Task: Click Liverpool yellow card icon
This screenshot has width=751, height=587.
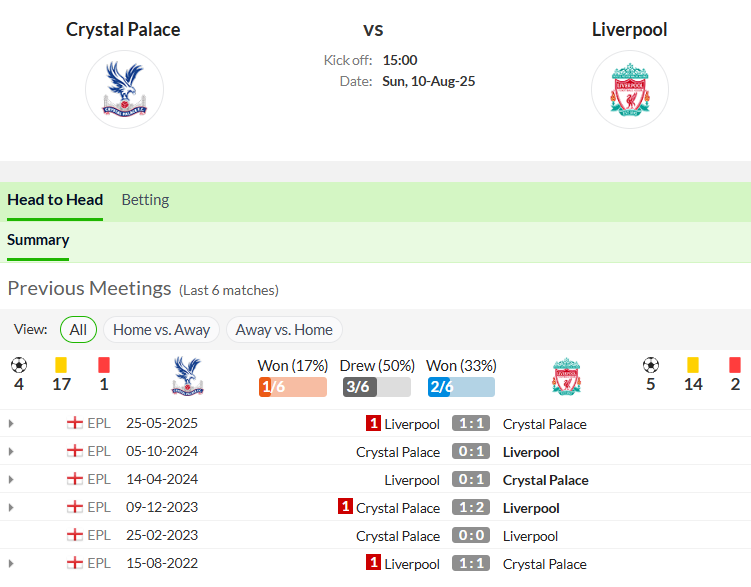Action: [693, 365]
